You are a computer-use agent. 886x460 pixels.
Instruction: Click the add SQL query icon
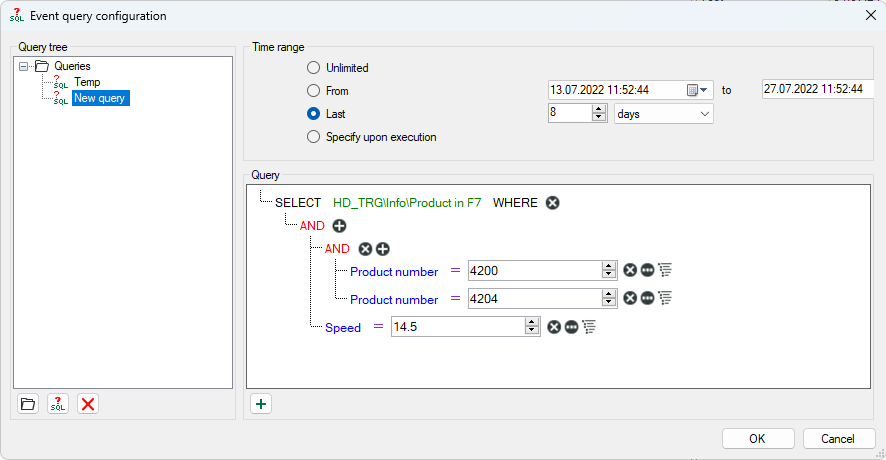pyautogui.click(x=58, y=404)
